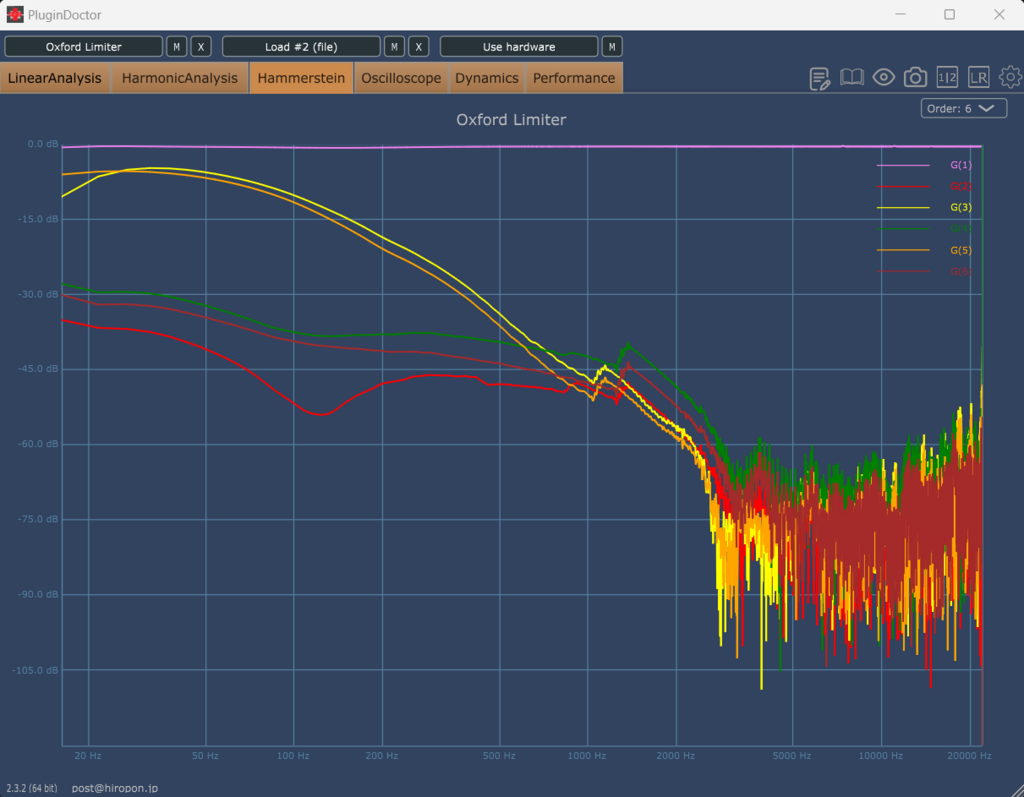Open the Dynamics tab
This screenshot has width=1024, height=797.
point(487,78)
